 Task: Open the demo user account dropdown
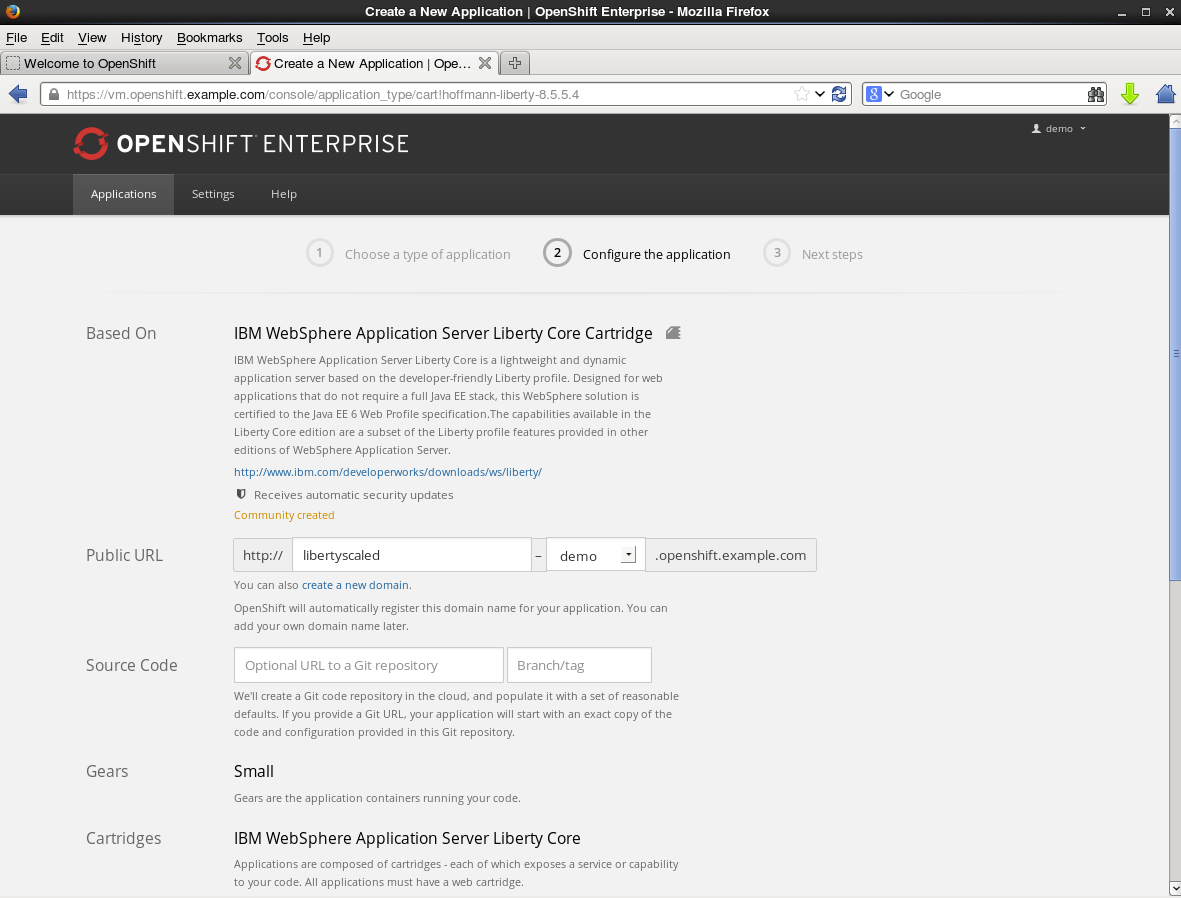click(x=1059, y=129)
